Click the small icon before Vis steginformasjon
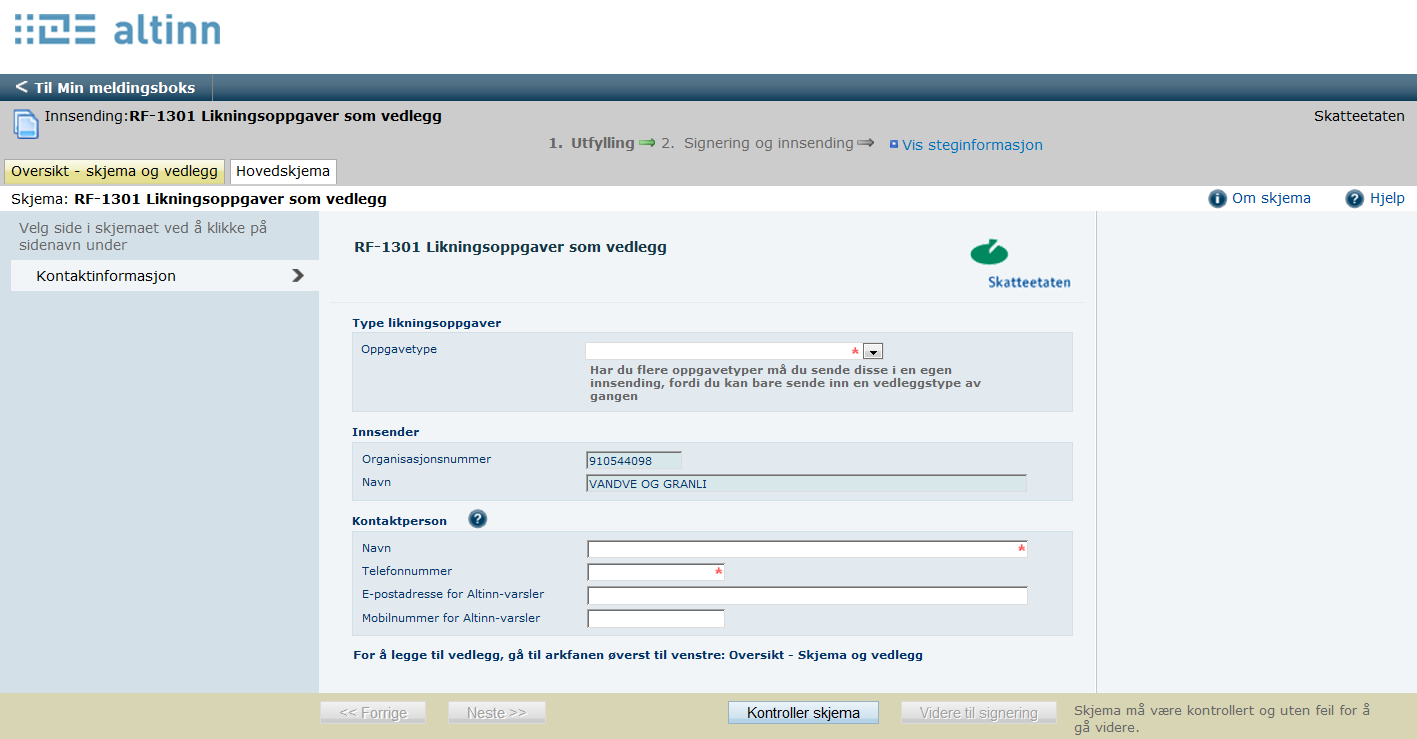The height and width of the screenshot is (739, 1417). 894,145
